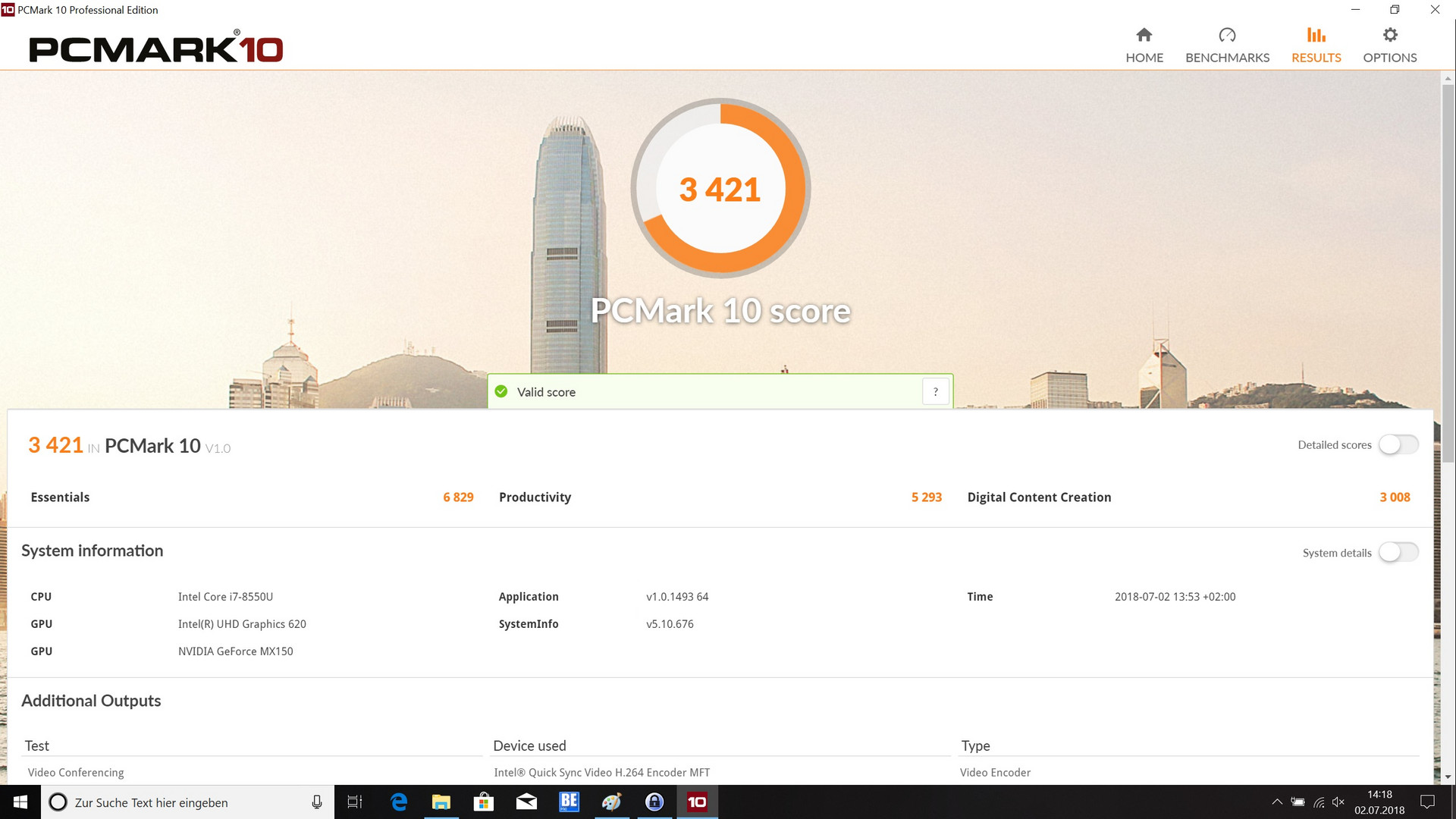Turn on the System details toggle

click(1398, 553)
